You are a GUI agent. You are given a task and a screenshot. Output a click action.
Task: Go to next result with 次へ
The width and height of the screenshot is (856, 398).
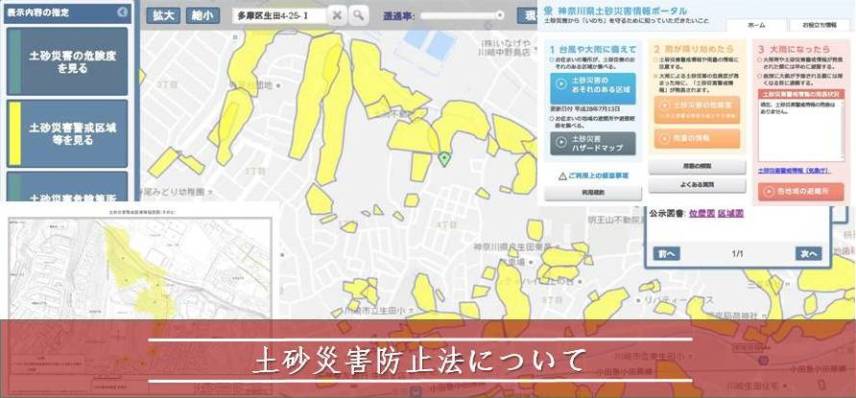[x=808, y=254]
